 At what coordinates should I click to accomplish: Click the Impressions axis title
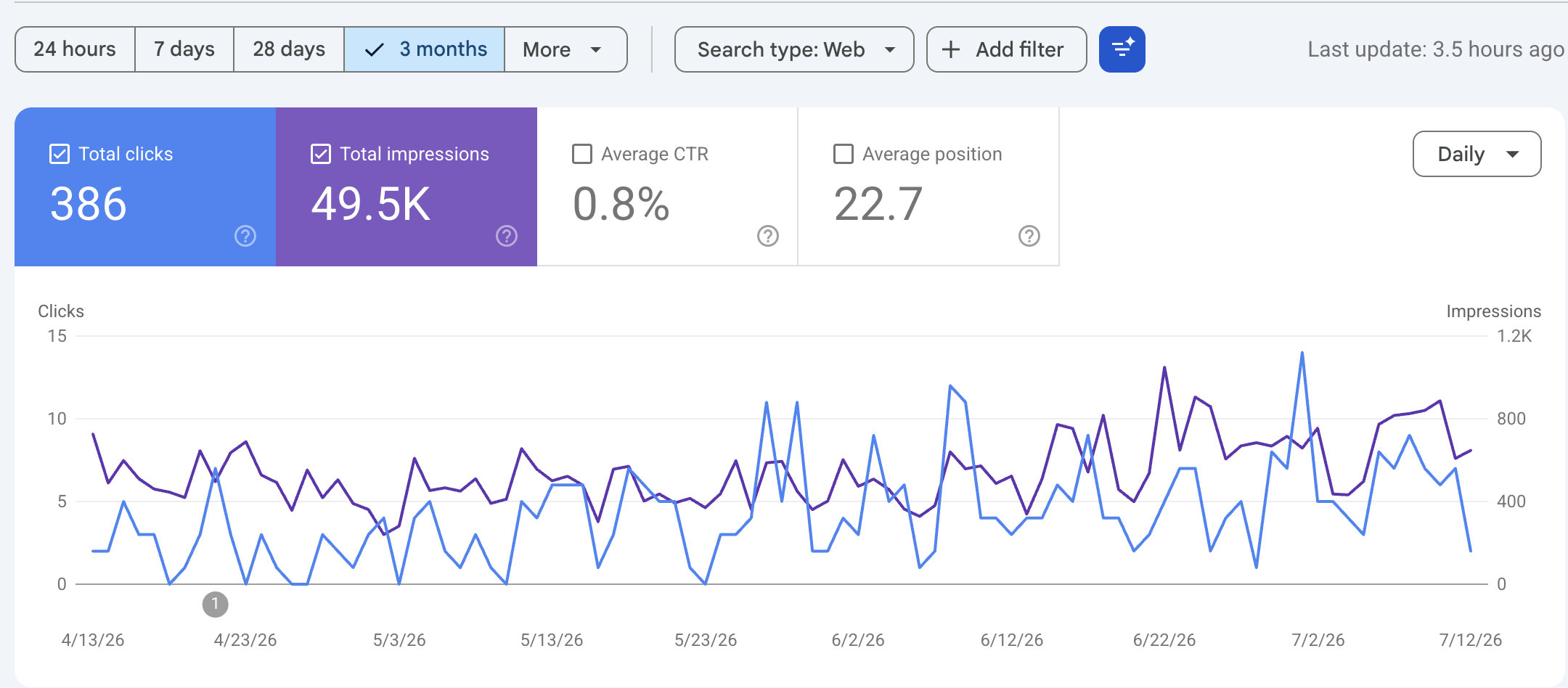pos(1493,311)
